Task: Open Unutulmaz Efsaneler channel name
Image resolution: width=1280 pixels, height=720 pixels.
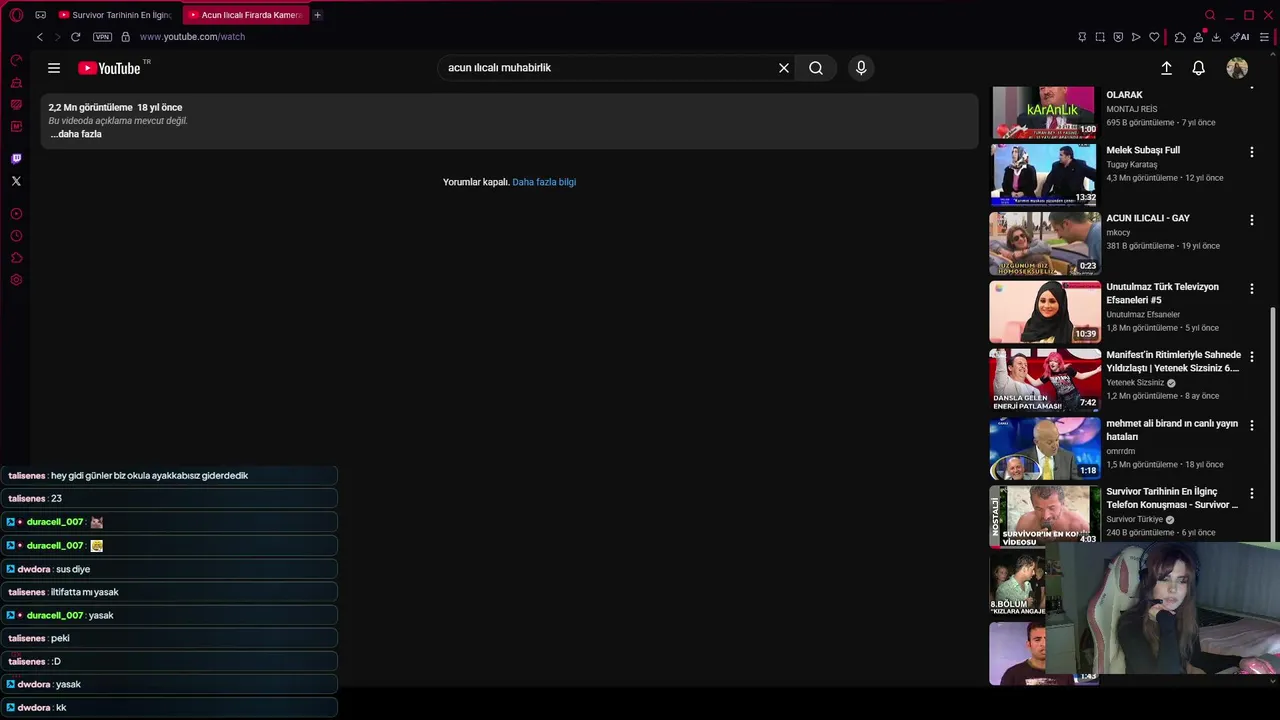Action: pyautogui.click(x=1143, y=314)
